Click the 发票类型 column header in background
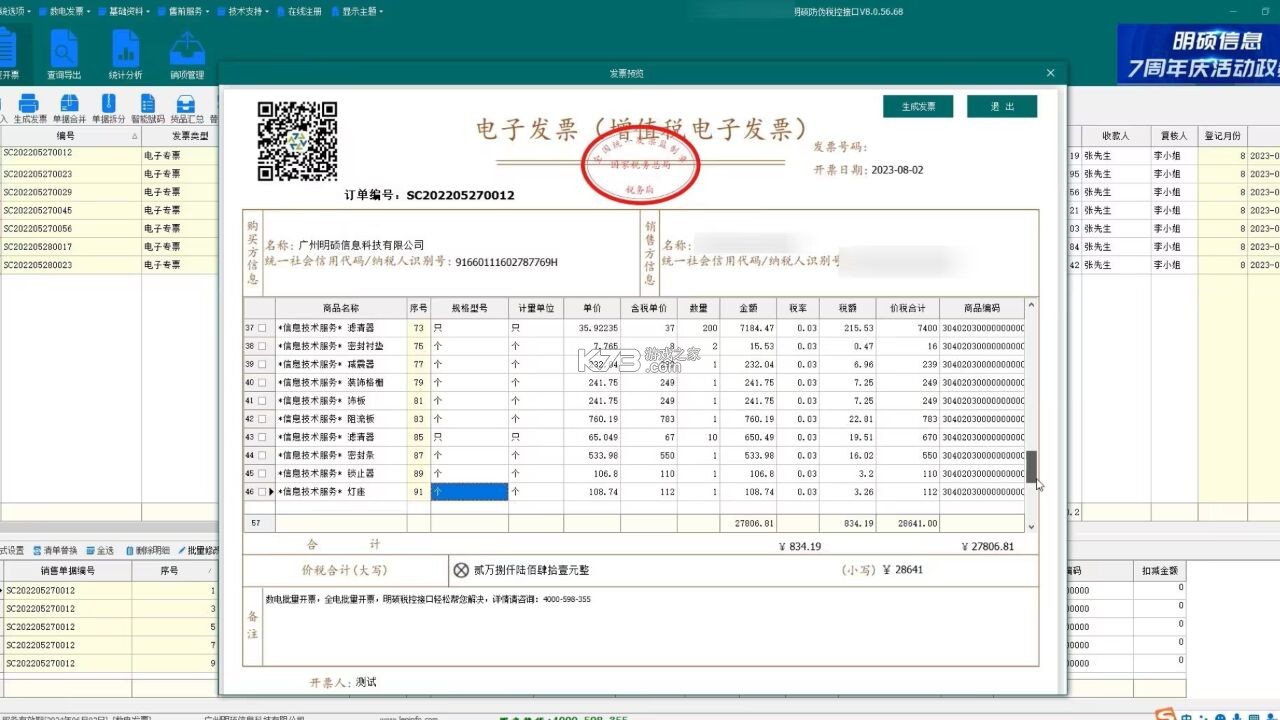The image size is (1280, 720). [x=179, y=135]
